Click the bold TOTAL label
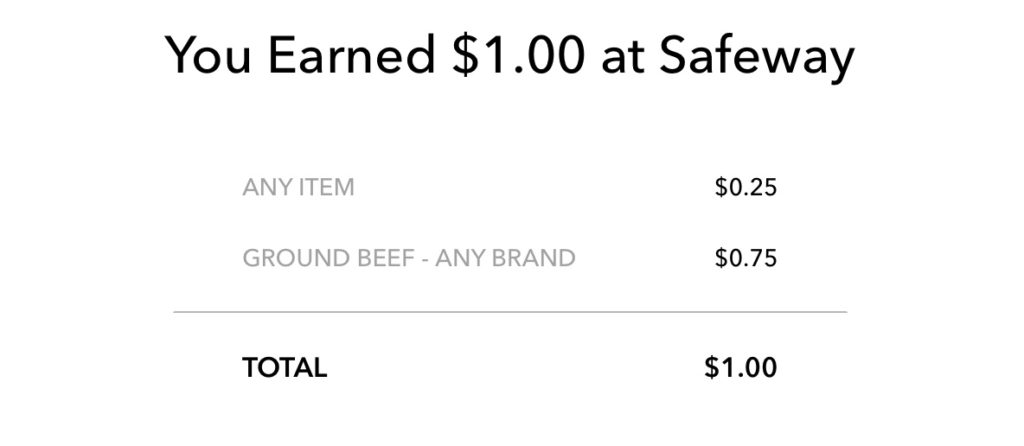This screenshot has width=1024, height=446. point(284,368)
